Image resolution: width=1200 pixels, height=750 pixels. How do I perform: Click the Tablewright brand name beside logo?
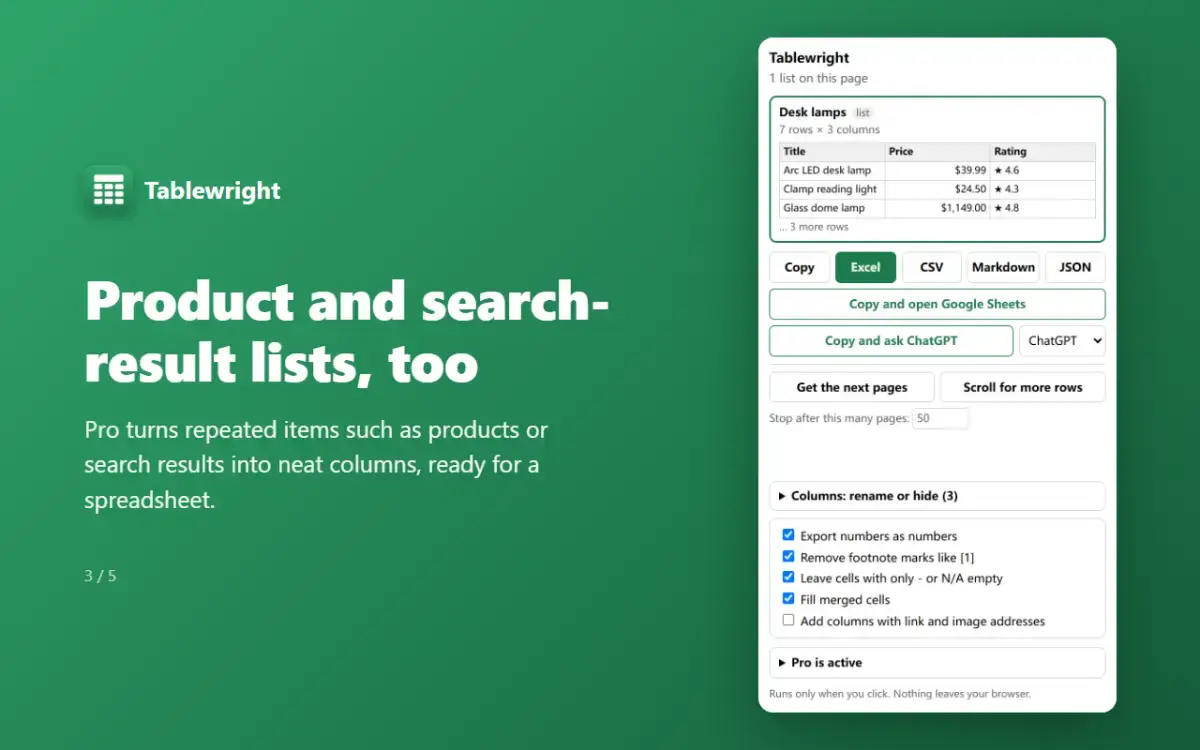pyautogui.click(x=212, y=191)
